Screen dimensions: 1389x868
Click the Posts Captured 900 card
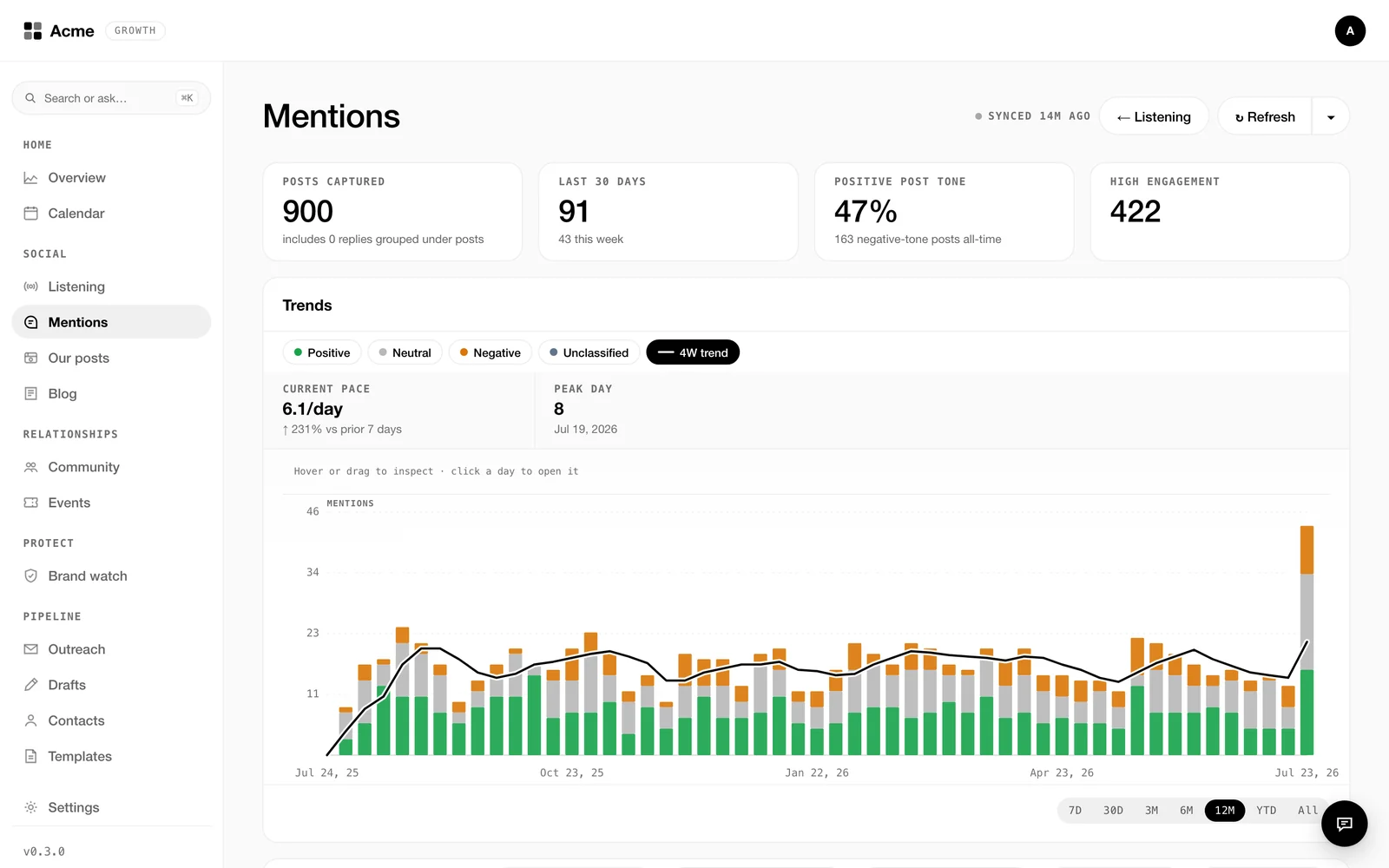click(392, 212)
